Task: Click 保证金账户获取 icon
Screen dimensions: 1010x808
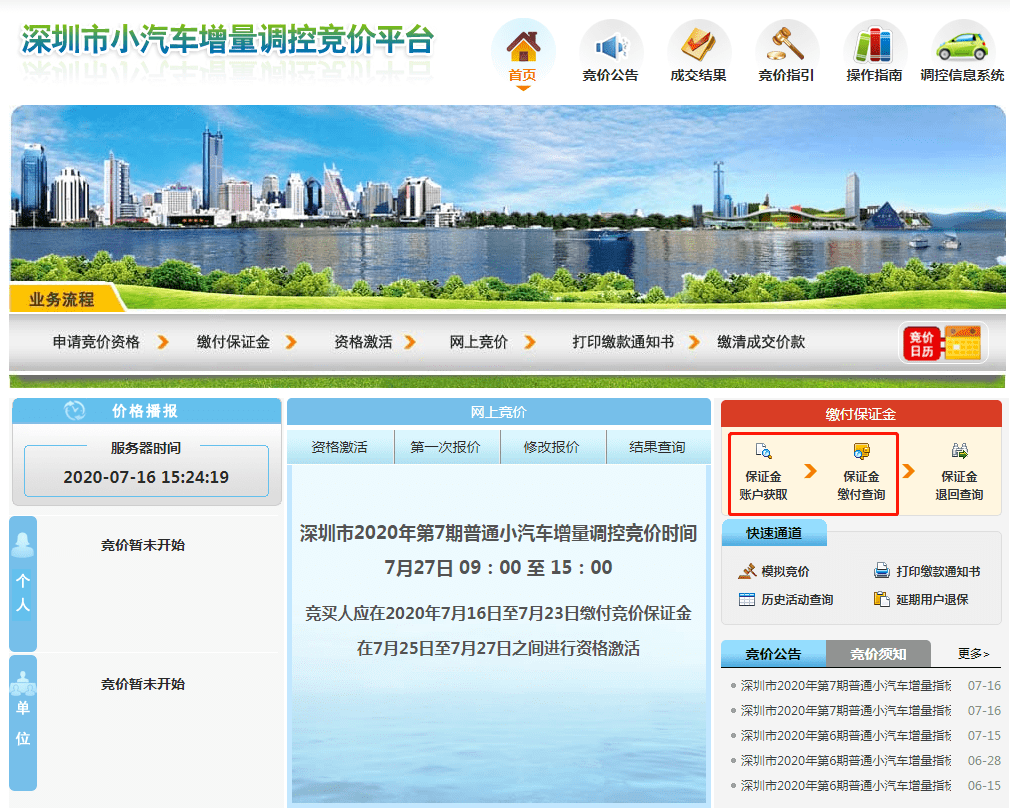Action: coord(763,451)
